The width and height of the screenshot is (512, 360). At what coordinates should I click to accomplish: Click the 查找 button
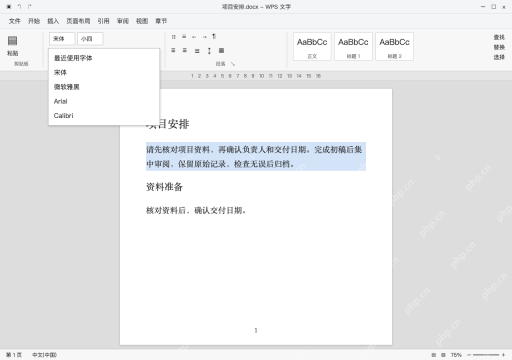tap(499, 37)
